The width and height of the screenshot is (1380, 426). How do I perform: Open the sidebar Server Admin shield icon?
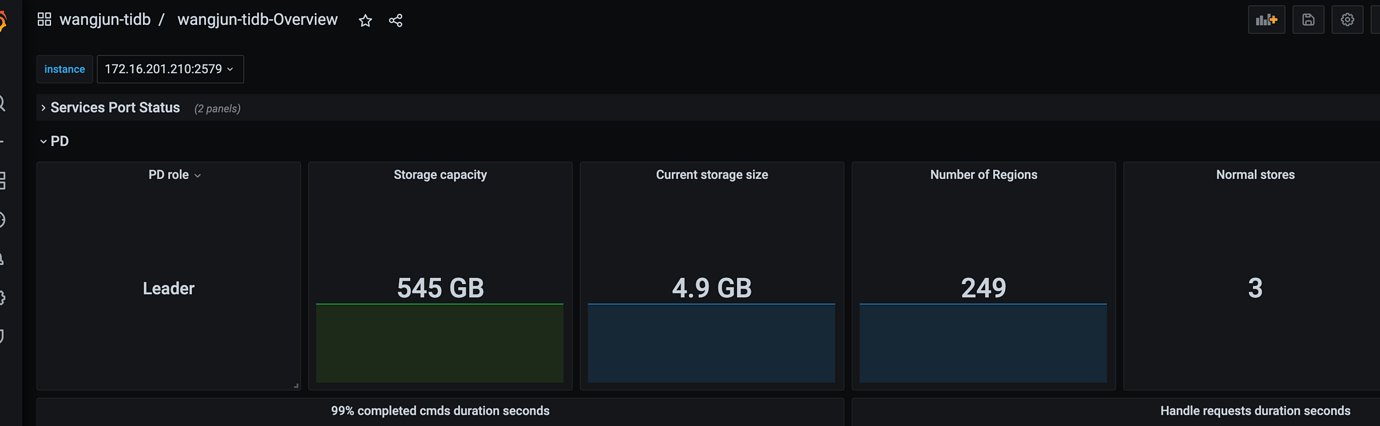(3, 336)
